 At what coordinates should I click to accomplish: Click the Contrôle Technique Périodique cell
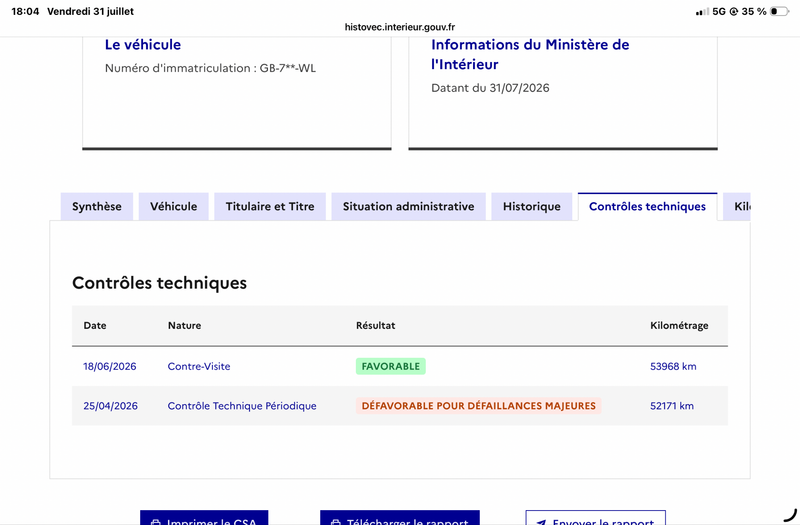tap(242, 406)
